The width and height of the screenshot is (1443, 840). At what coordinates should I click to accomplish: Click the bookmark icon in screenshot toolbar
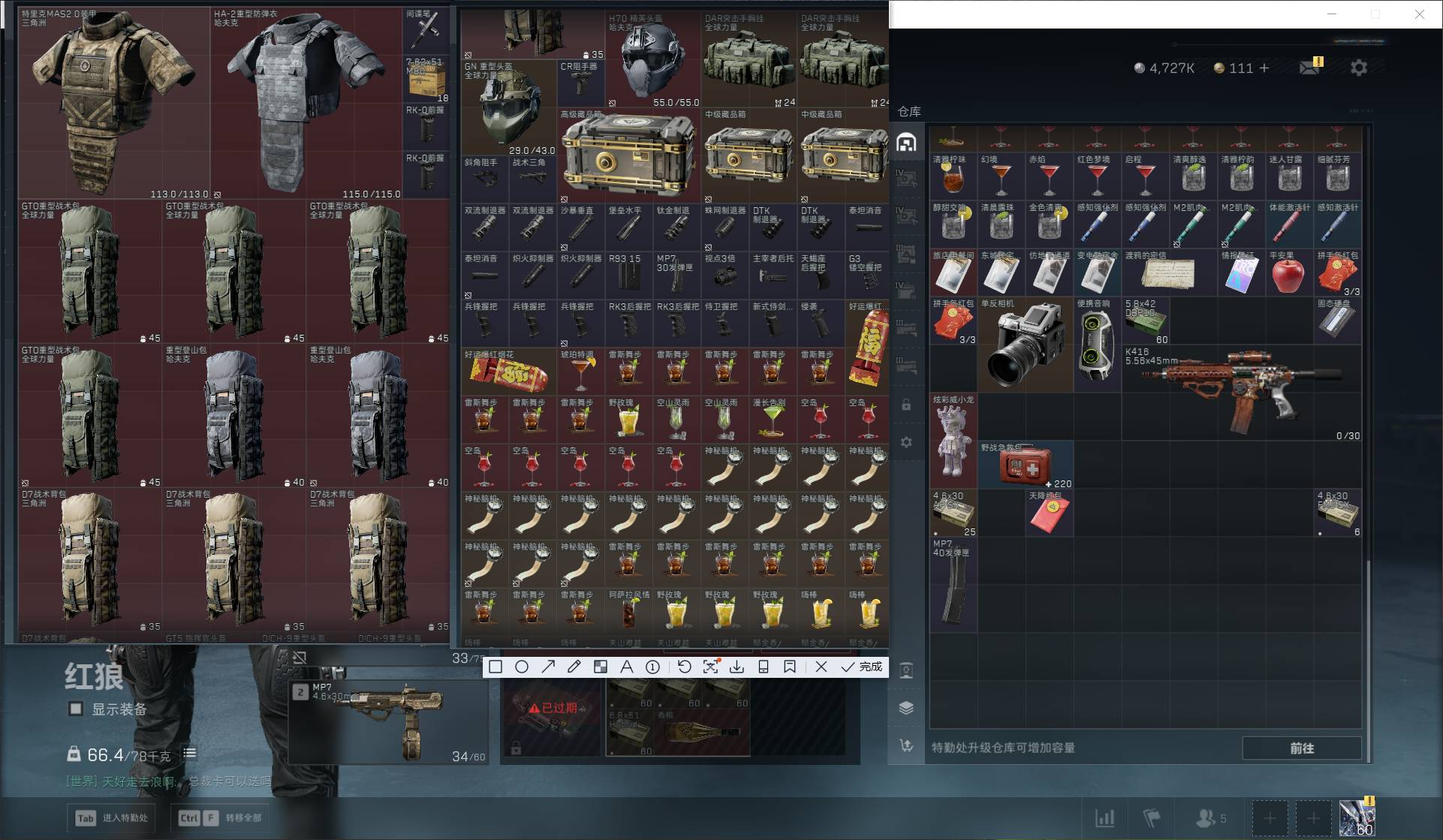point(790,667)
